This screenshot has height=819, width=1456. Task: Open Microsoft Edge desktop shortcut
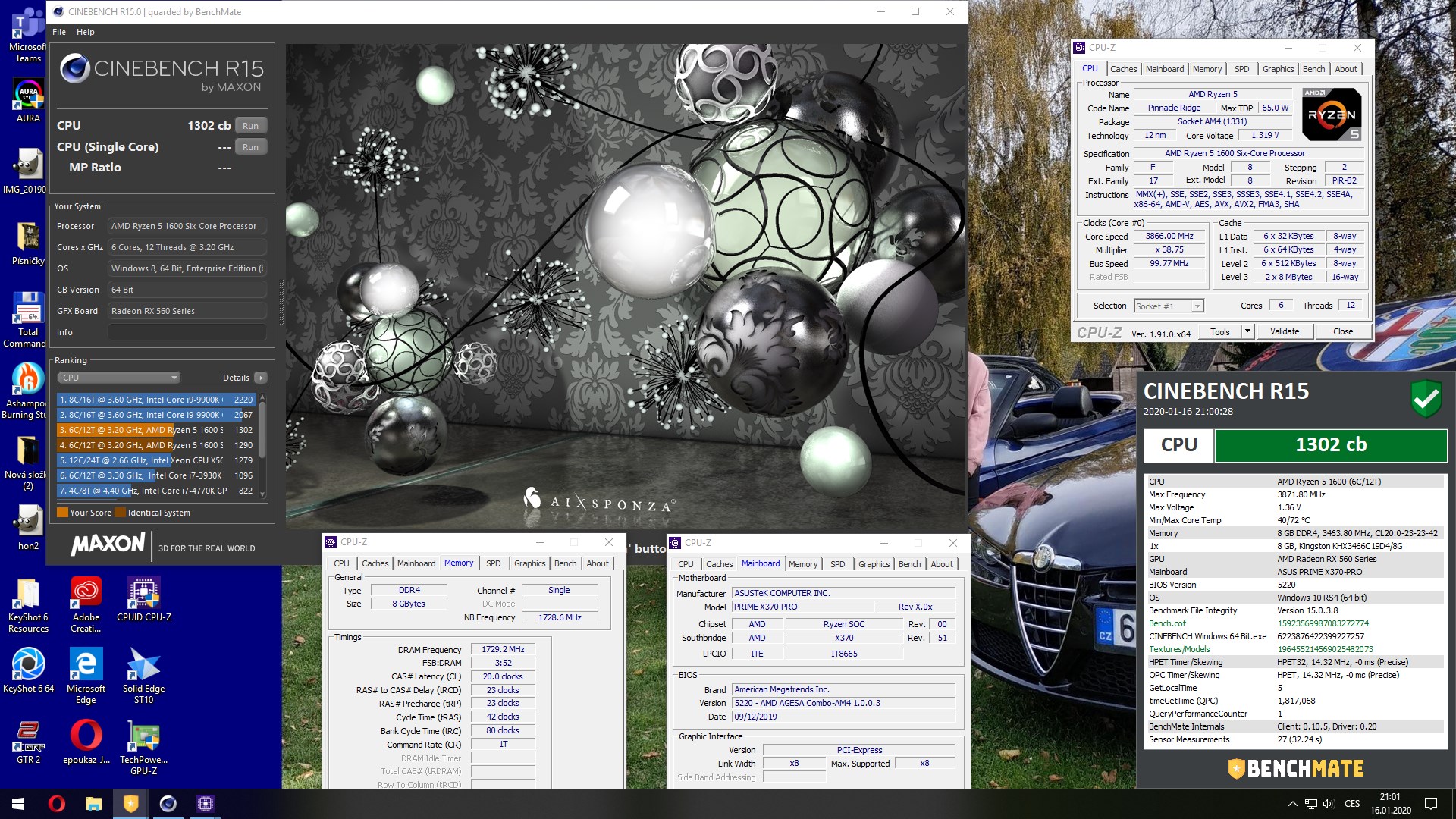[86, 676]
